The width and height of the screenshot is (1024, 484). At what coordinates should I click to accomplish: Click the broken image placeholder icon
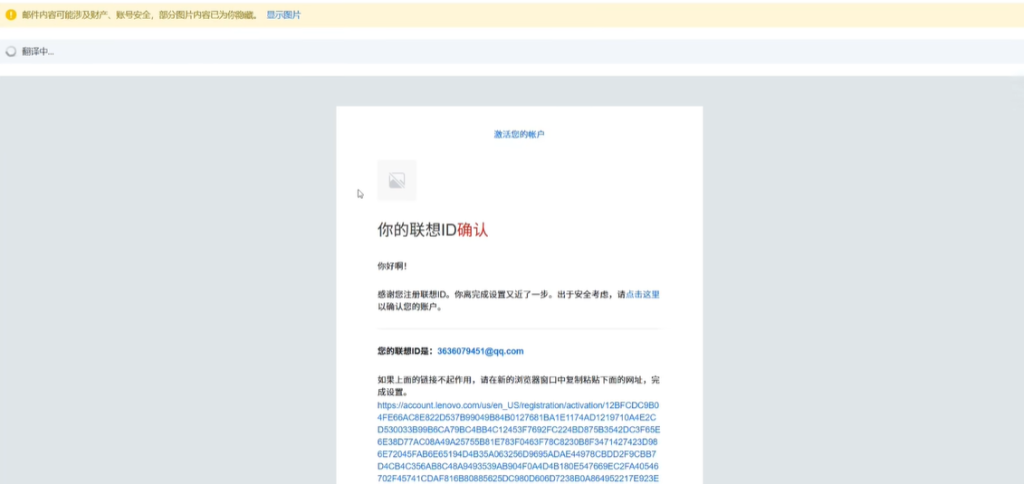pos(396,181)
